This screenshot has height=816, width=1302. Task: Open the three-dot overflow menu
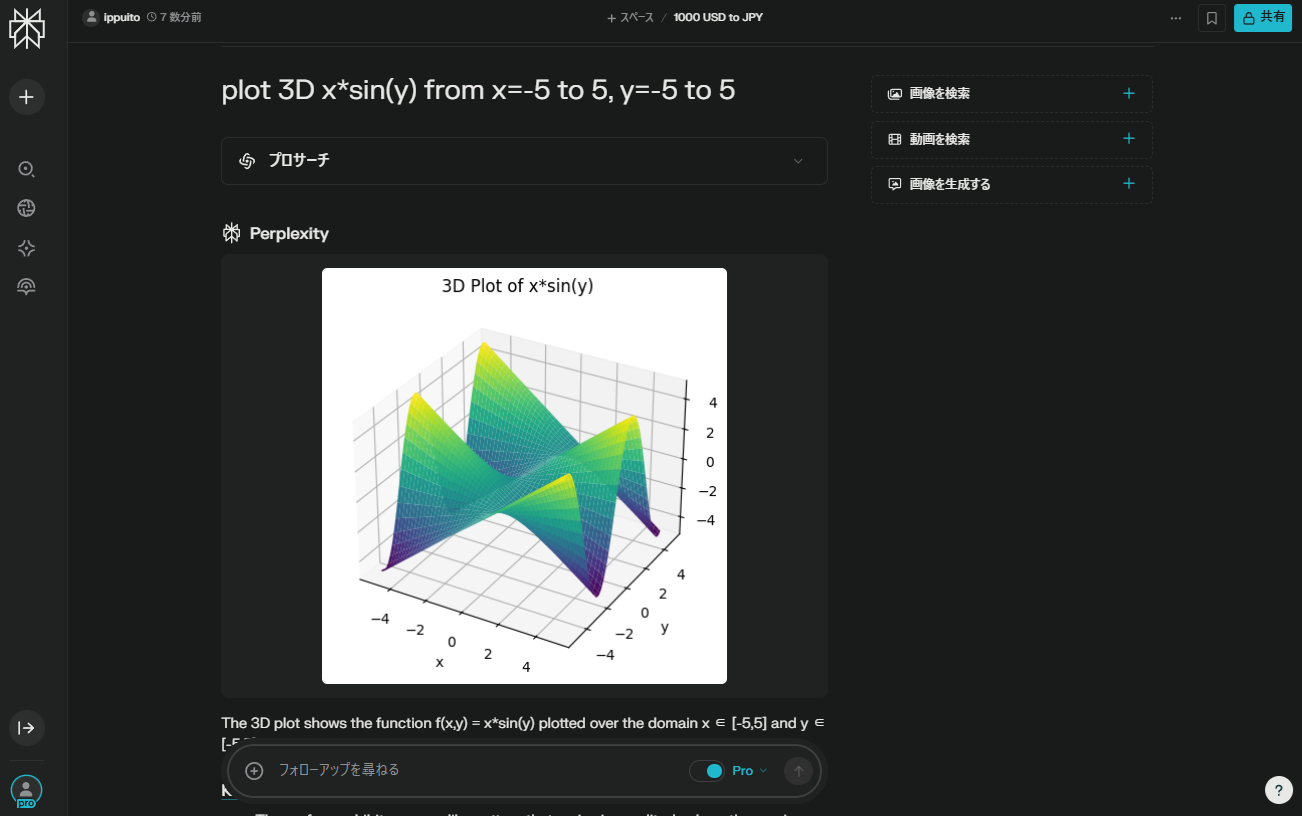pyautogui.click(x=1175, y=17)
